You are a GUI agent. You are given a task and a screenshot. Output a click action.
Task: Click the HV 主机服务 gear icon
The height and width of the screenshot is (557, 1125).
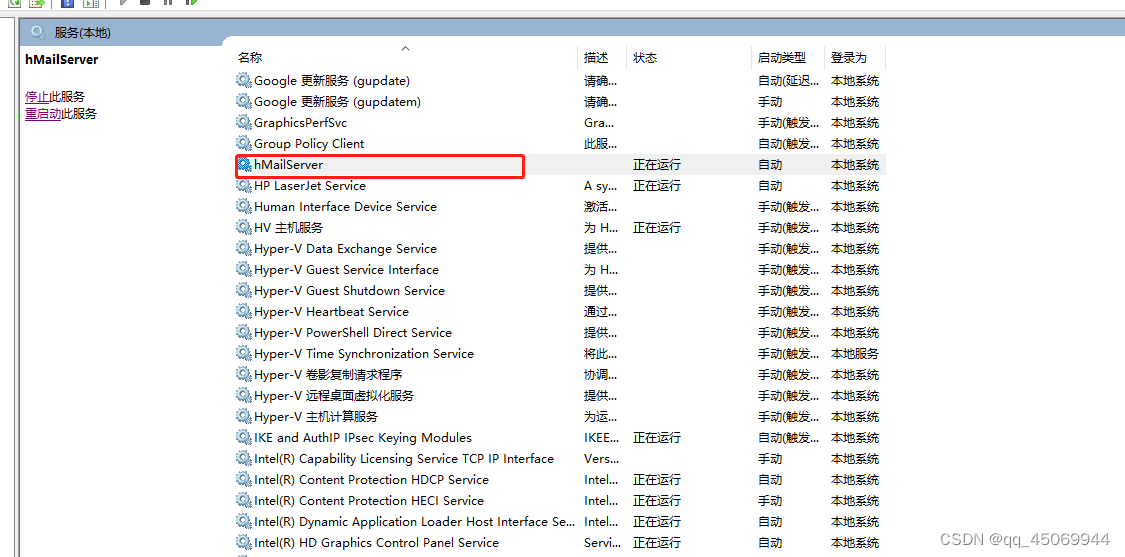(244, 228)
